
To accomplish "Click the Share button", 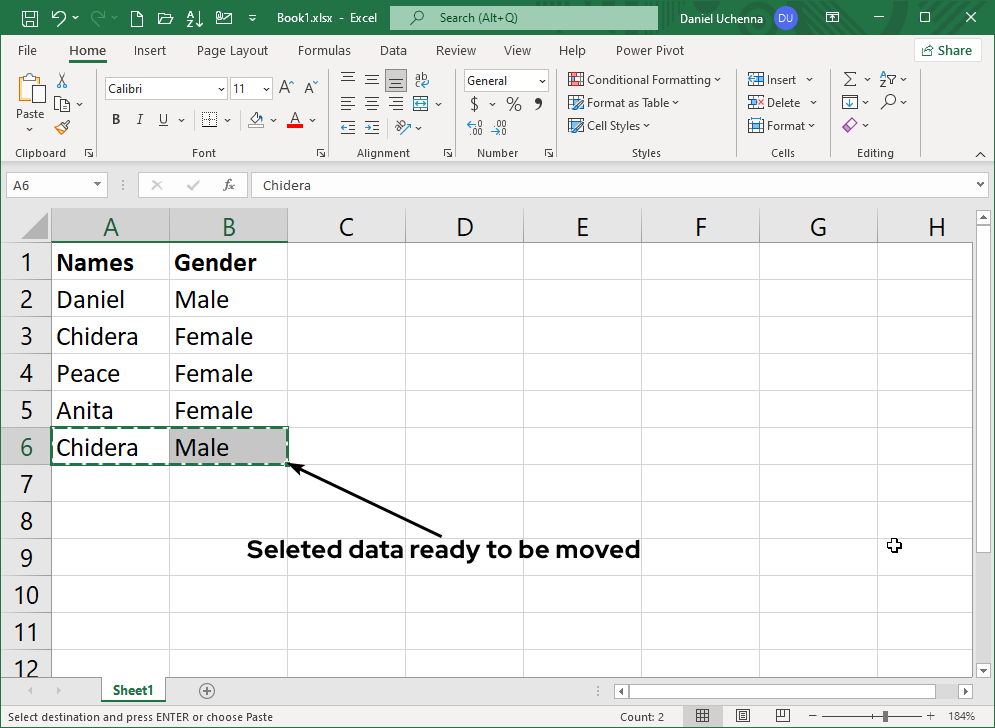I will pyautogui.click(x=946, y=49).
